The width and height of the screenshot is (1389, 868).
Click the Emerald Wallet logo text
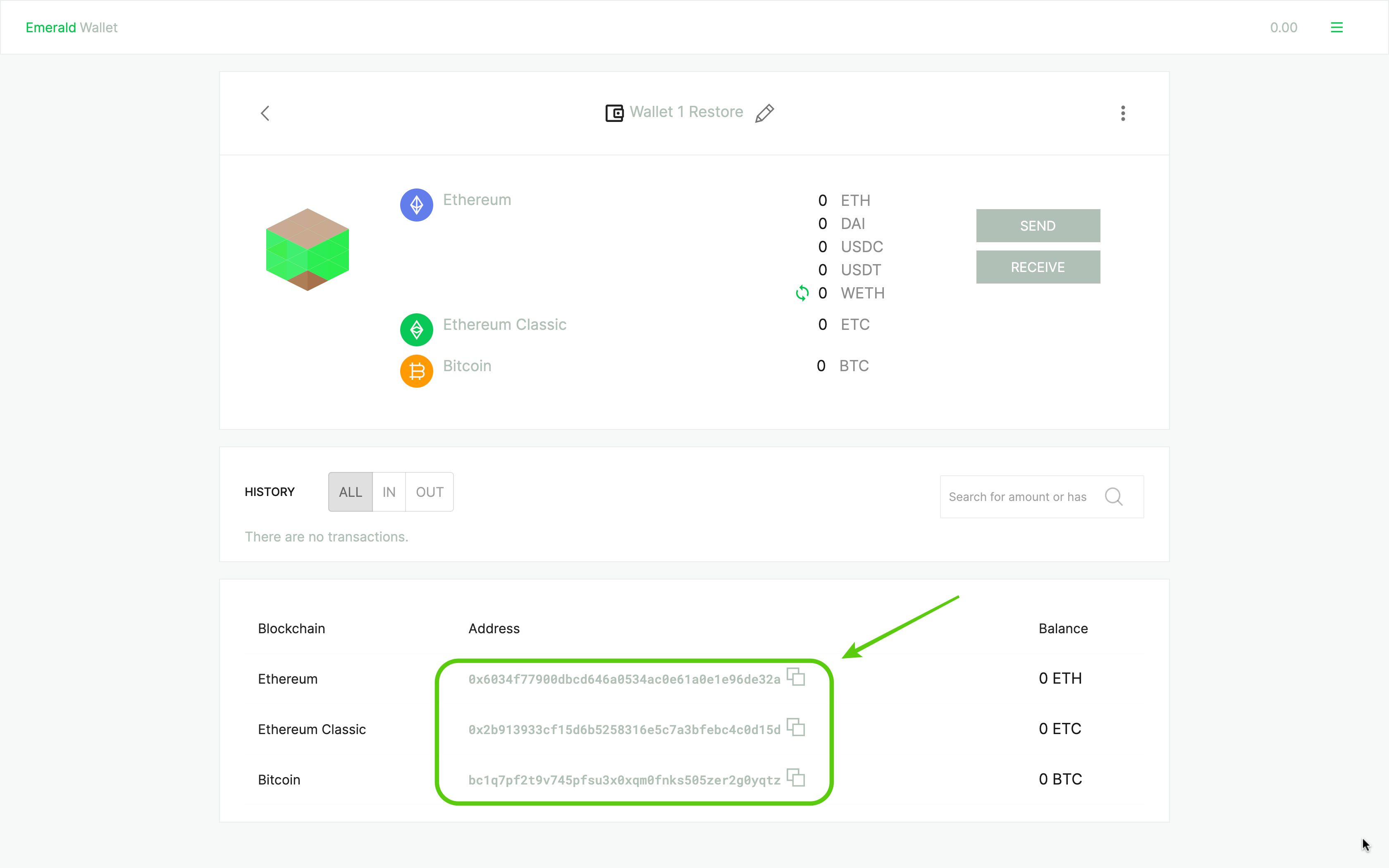[x=71, y=28]
